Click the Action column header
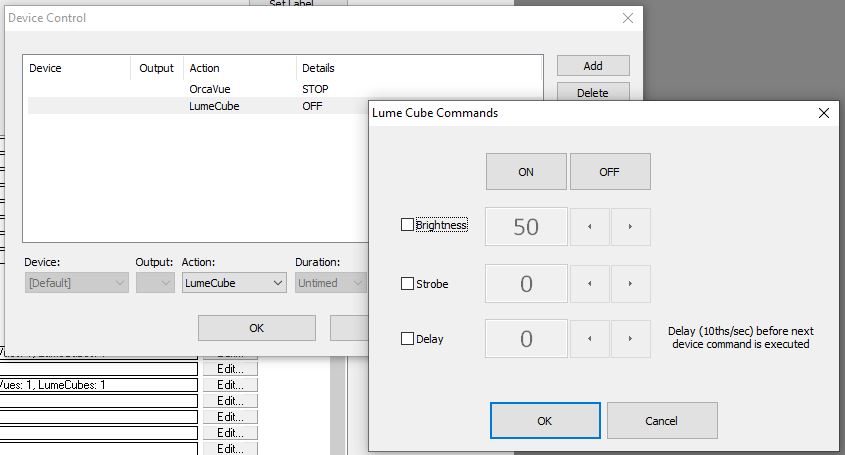The width and height of the screenshot is (845, 455). coord(239,68)
